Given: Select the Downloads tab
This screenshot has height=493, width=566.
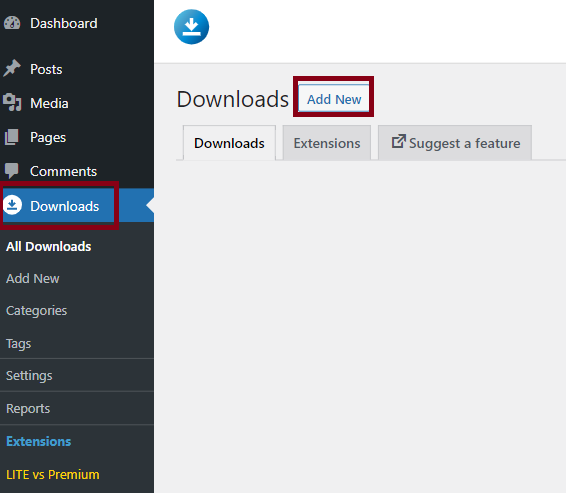Looking at the screenshot, I should click(x=229, y=143).
